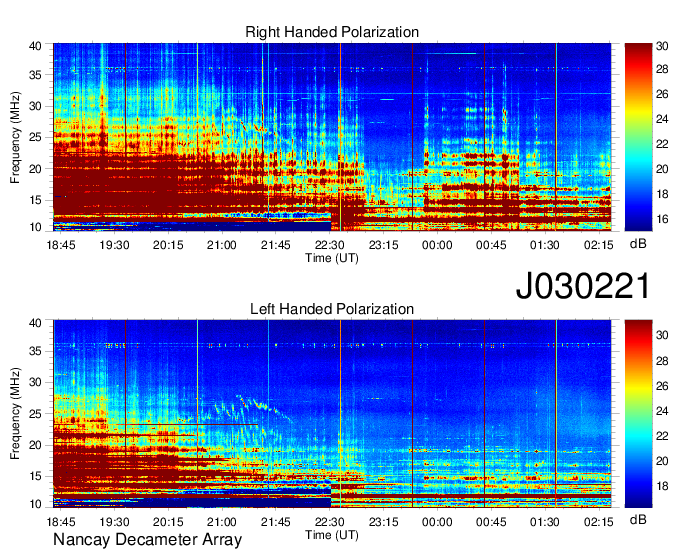Click the 21:00 time tick on the Left Handed plot

click(x=222, y=522)
